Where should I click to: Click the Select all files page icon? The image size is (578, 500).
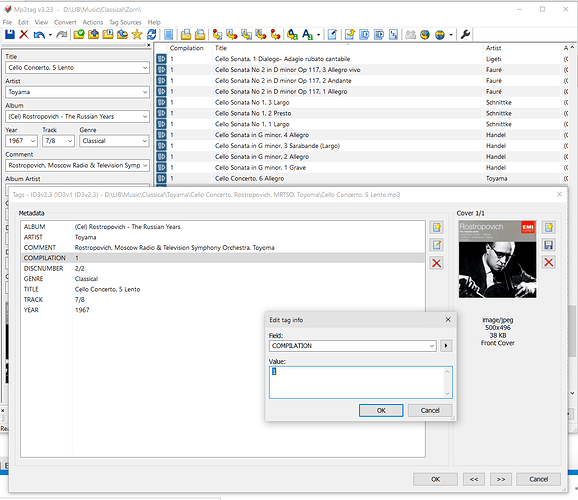point(168,35)
